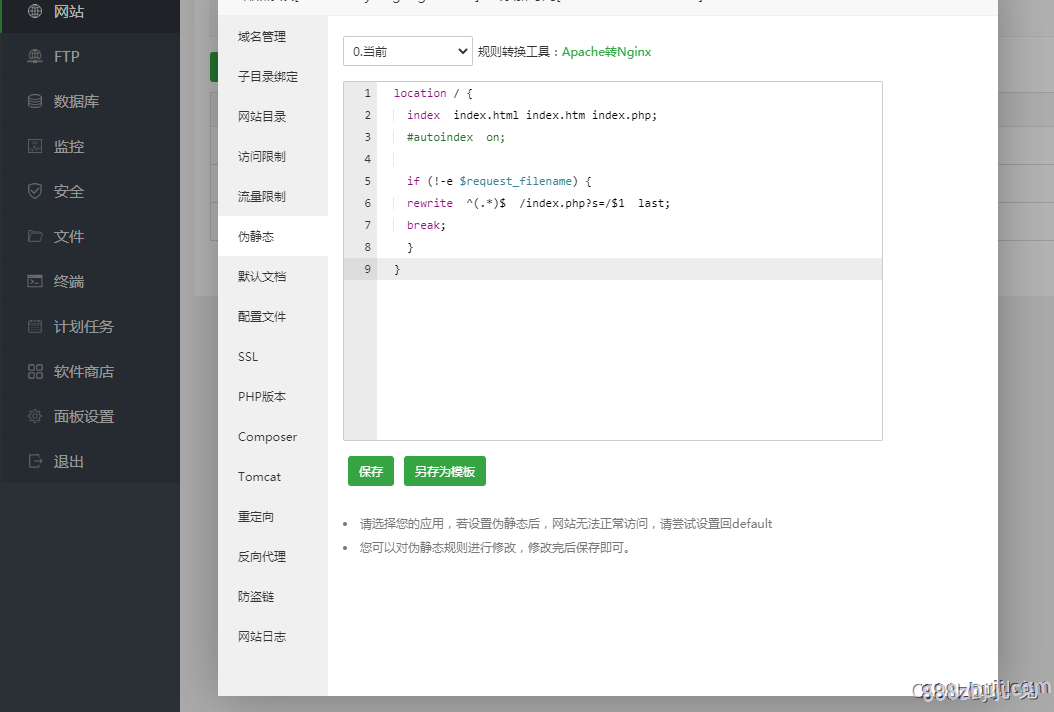Image resolution: width=1054 pixels, height=712 pixels.
Task: Open the Composer tab
Action: pos(273,436)
